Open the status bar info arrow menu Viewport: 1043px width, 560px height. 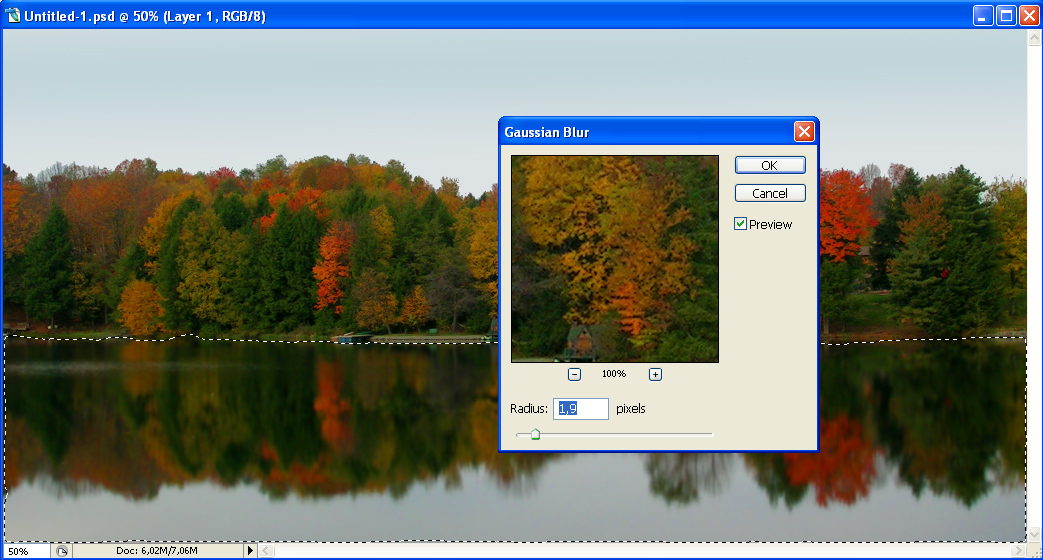pos(250,551)
